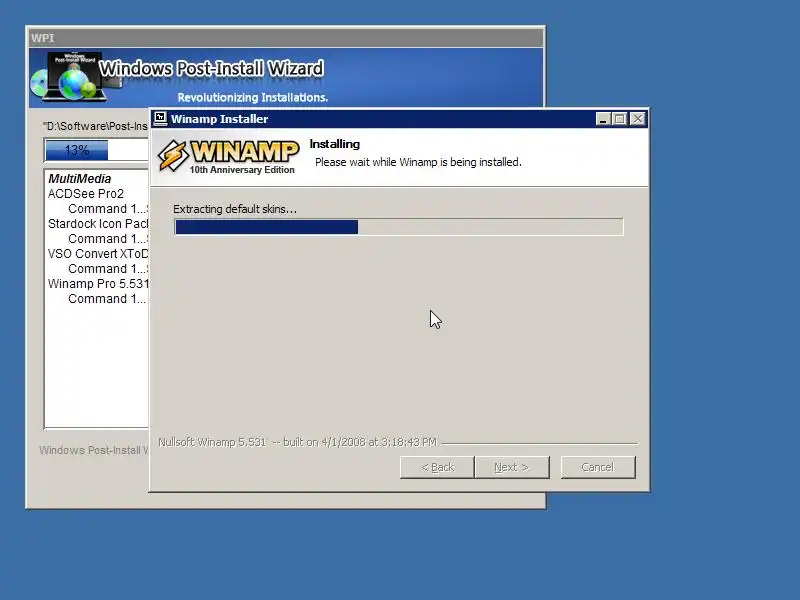Viewport: 800px width, 600px height.
Task: Click the MultiMedia category heading
Action: click(80, 179)
